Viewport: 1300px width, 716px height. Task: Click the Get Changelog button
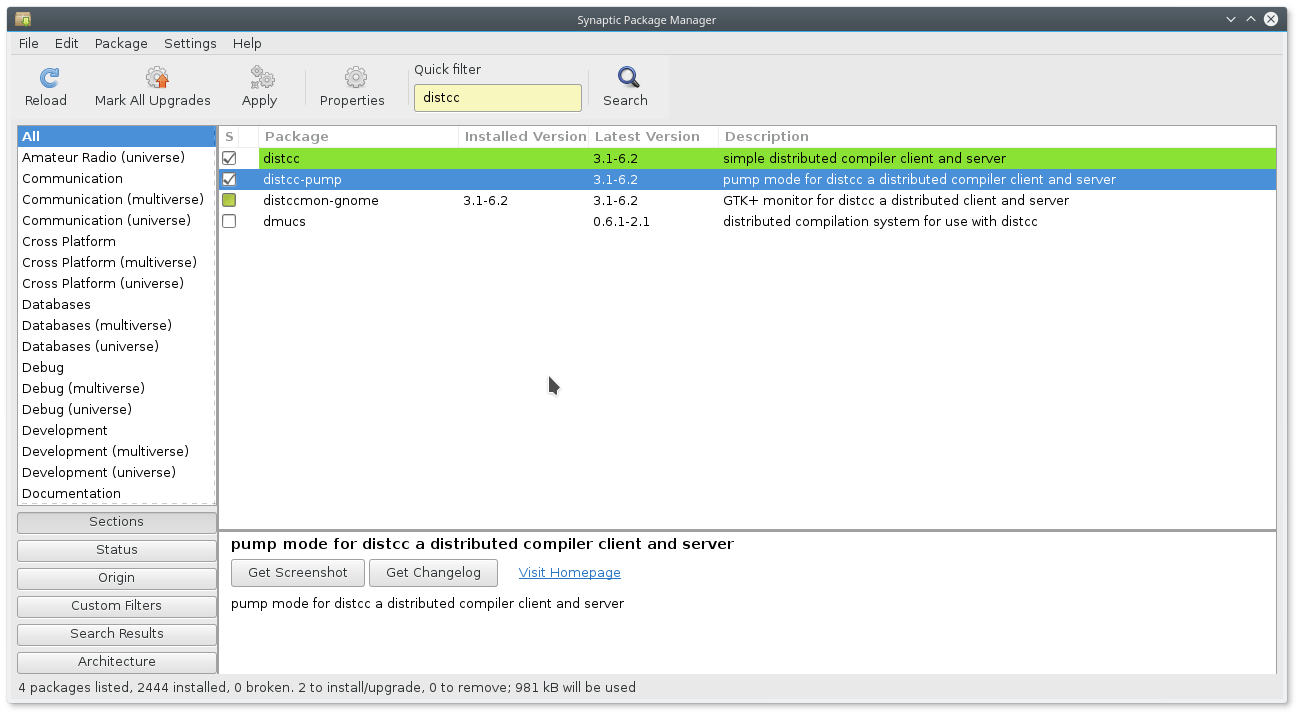pyautogui.click(x=433, y=572)
